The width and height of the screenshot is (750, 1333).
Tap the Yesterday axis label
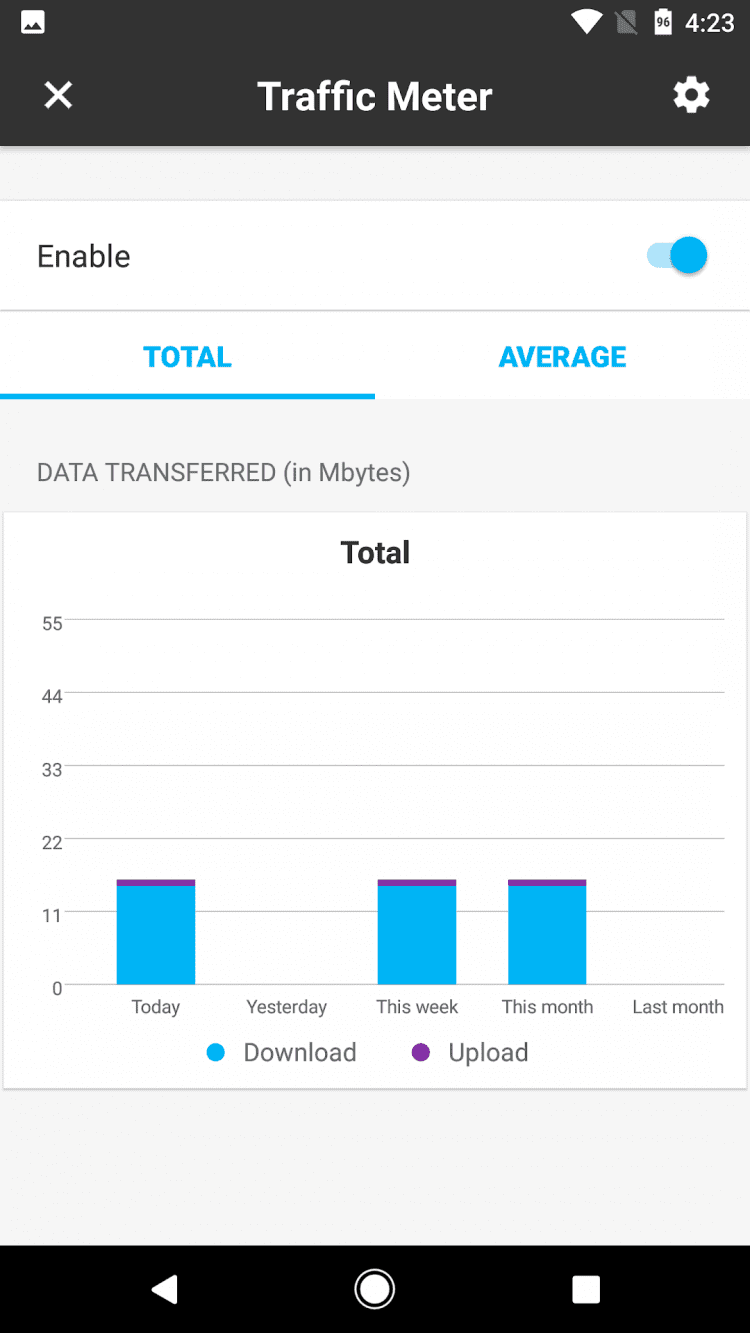tap(286, 1007)
